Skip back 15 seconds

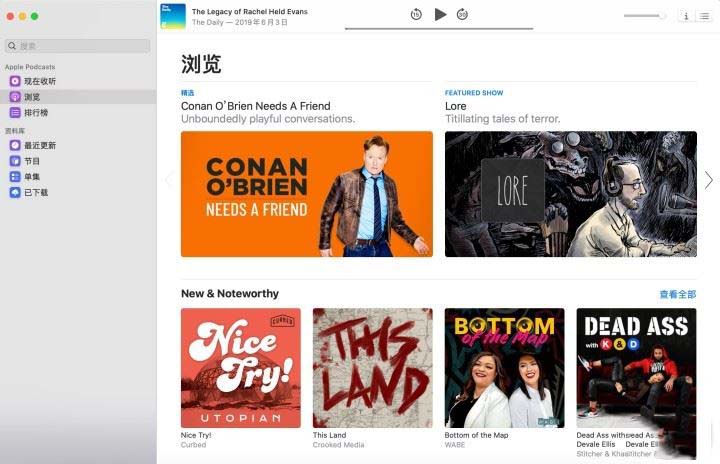pyautogui.click(x=416, y=15)
